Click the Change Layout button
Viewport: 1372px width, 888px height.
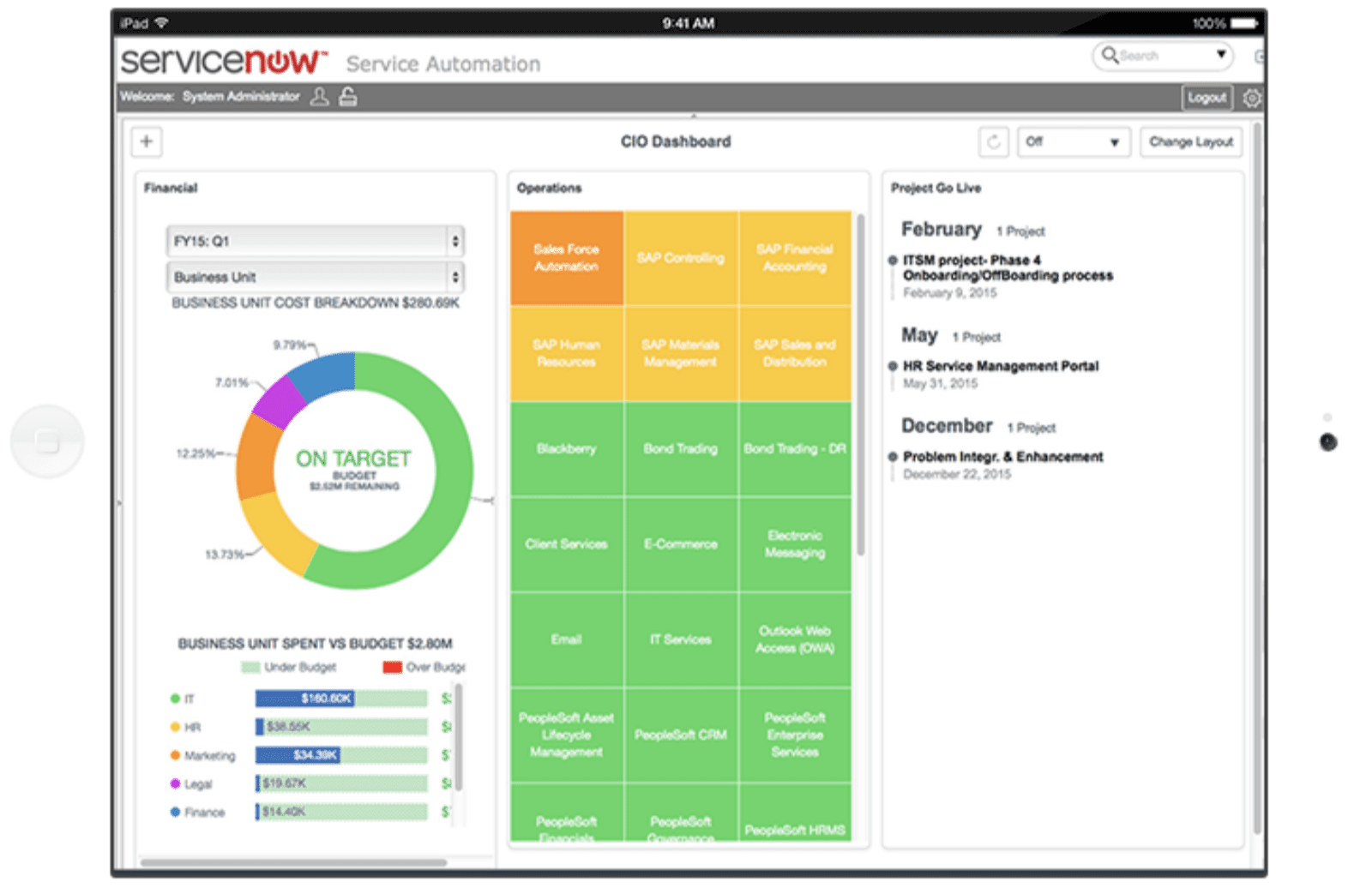coord(1190,141)
